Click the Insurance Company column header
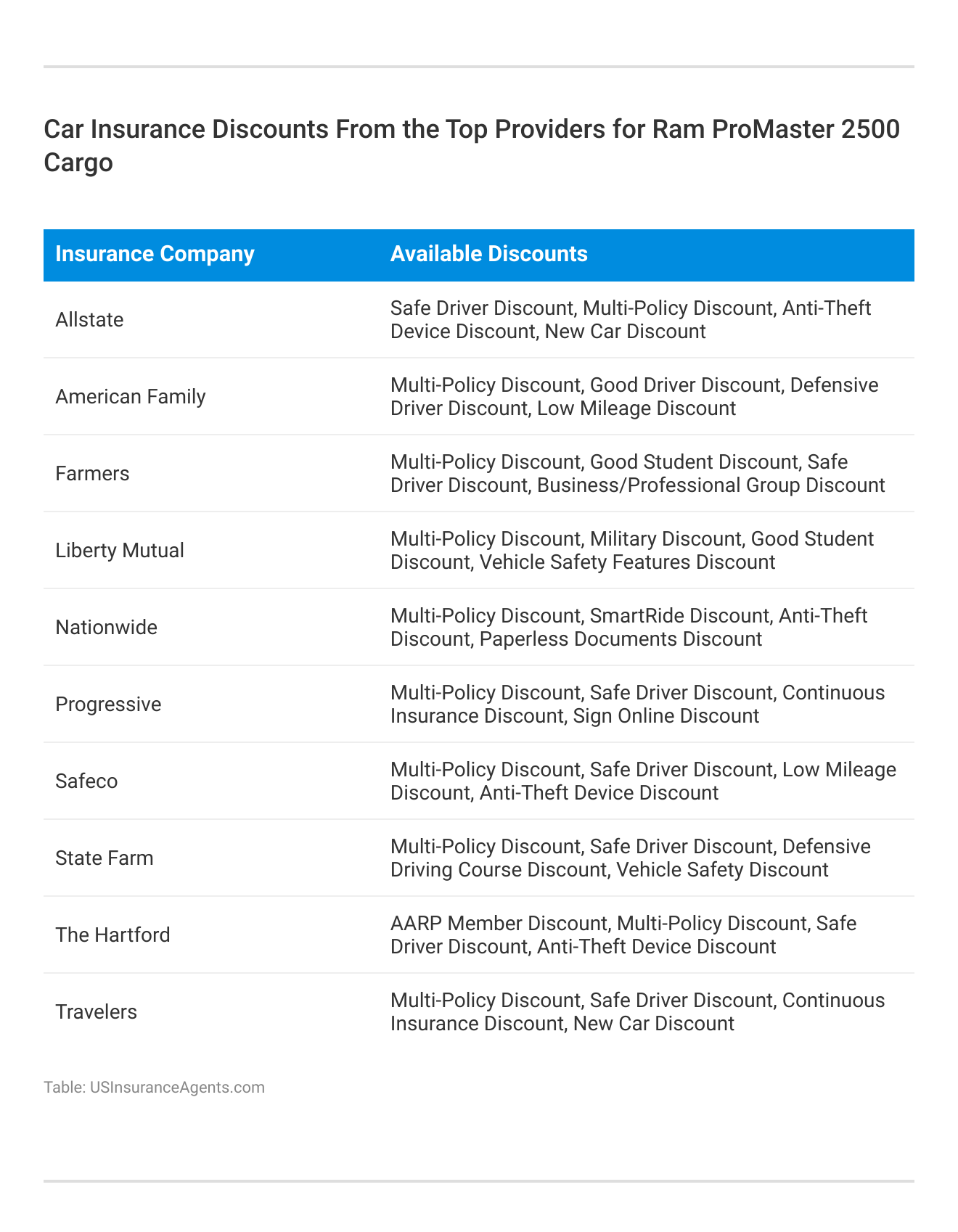958x1232 pixels. [x=155, y=254]
